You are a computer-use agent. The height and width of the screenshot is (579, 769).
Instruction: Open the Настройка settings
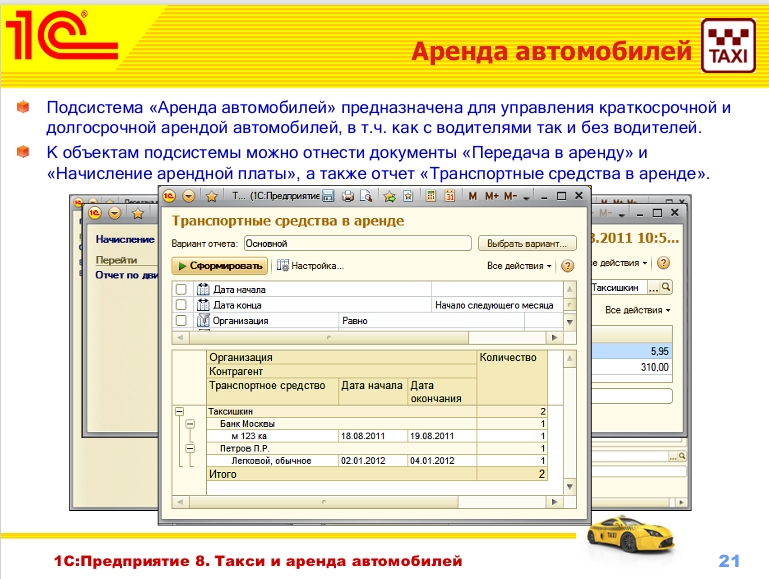[310, 266]
